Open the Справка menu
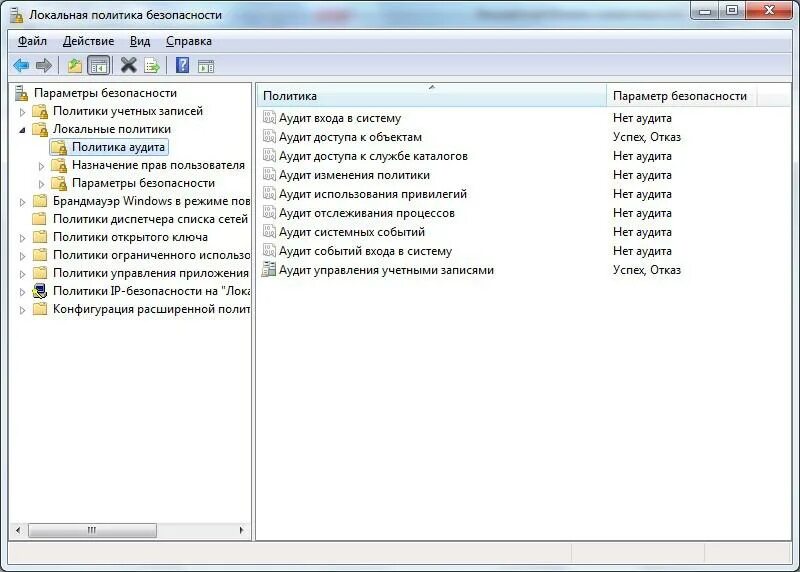Screen dimensions: 800x572 [188, 41]
